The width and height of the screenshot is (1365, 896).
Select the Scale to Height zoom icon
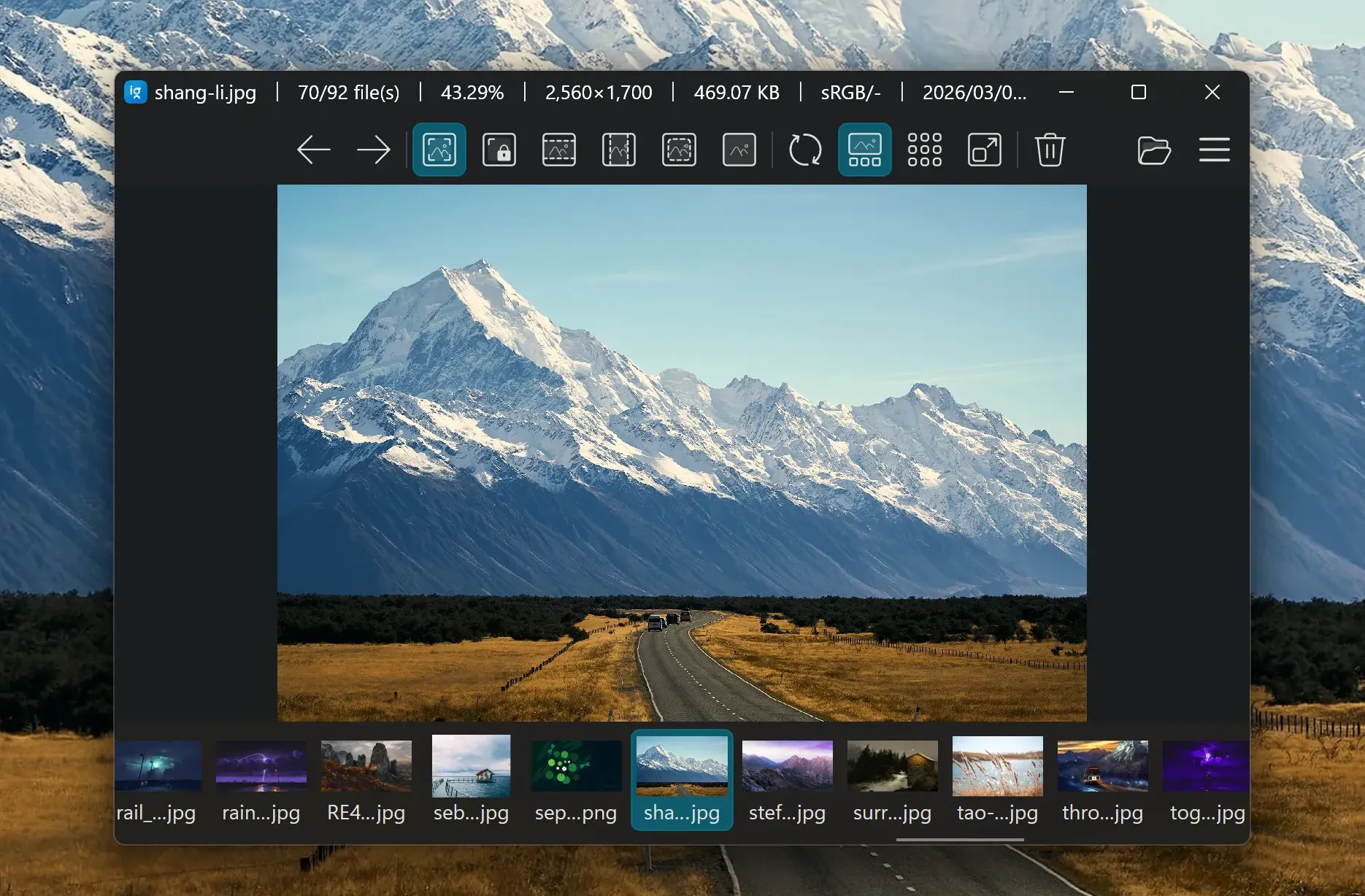[619, 150]
